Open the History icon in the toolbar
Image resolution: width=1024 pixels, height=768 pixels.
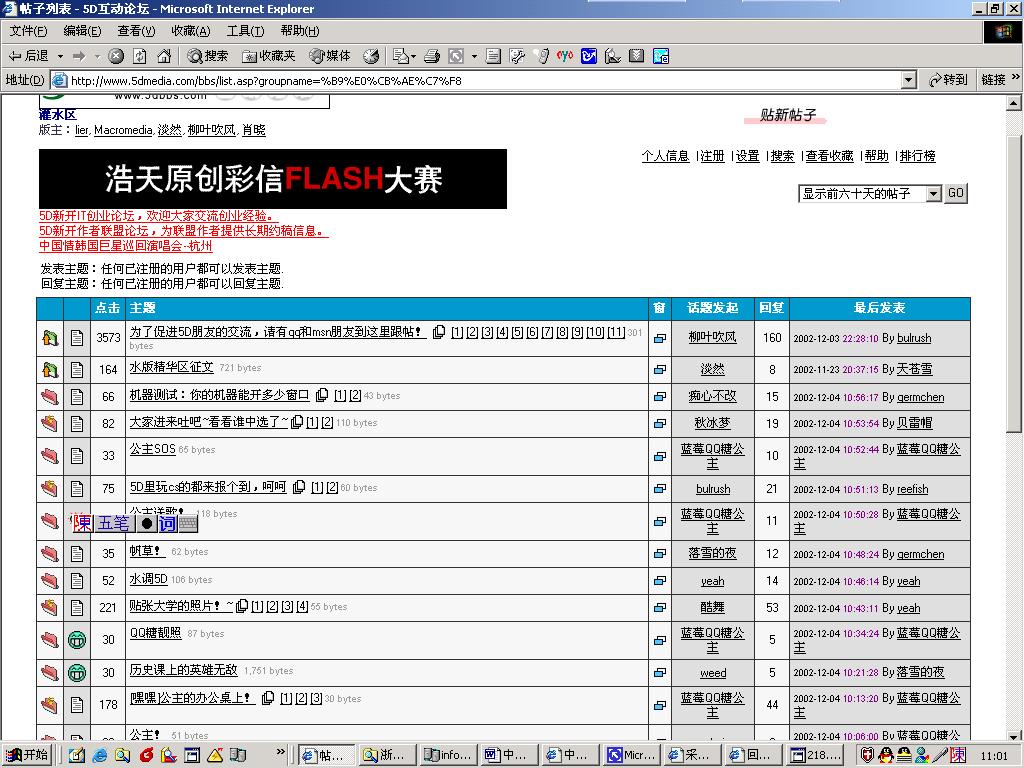coord(371,56)
